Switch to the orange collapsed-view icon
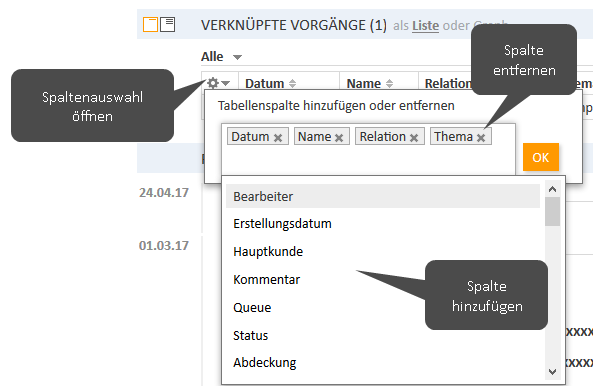 point(150,25)
